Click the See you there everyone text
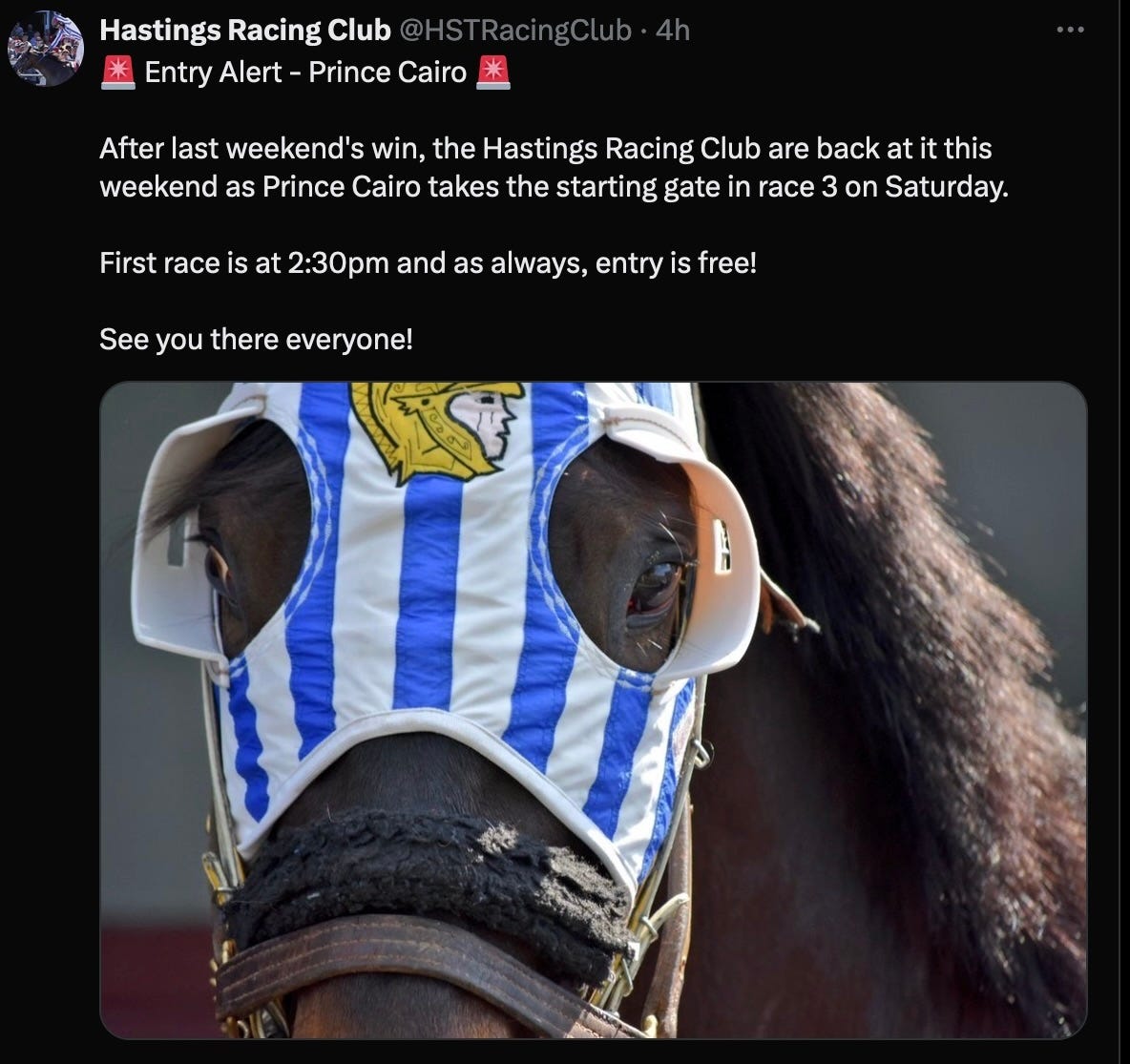 [x=256, y=340]
